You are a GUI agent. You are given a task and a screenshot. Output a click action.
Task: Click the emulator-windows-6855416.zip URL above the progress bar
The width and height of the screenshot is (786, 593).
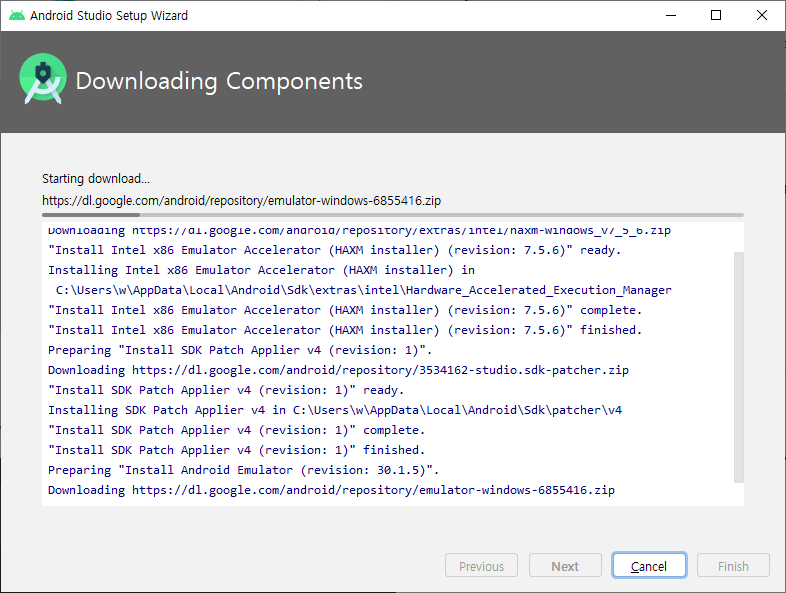point(242,201)
